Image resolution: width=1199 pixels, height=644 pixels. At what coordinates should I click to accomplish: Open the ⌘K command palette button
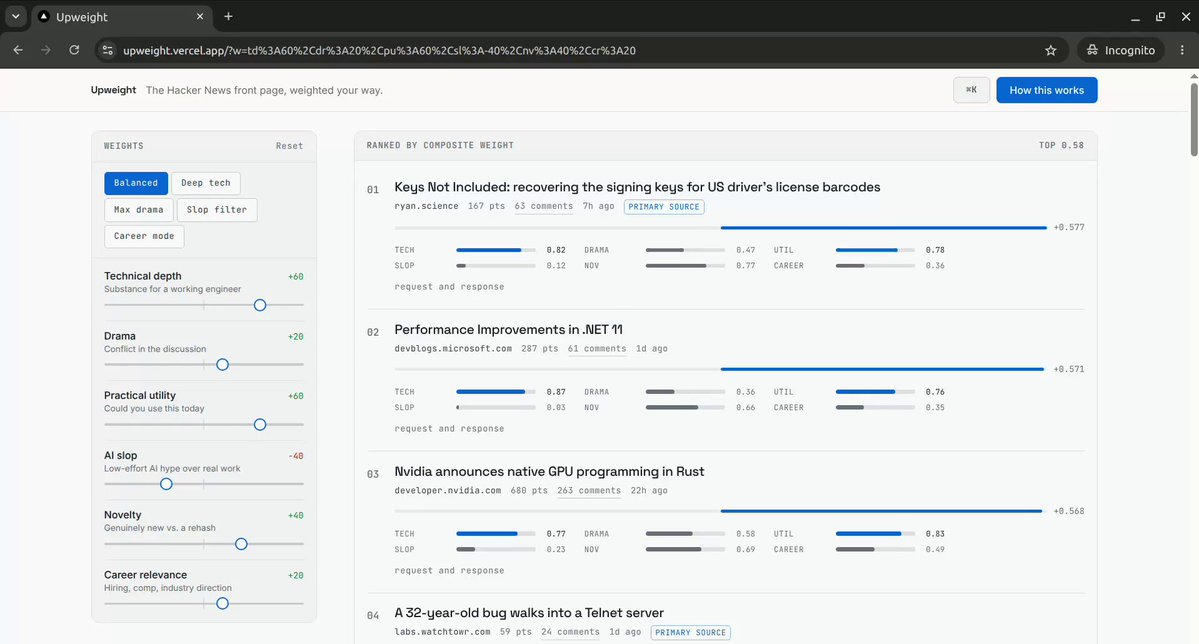tap(971, 90)
